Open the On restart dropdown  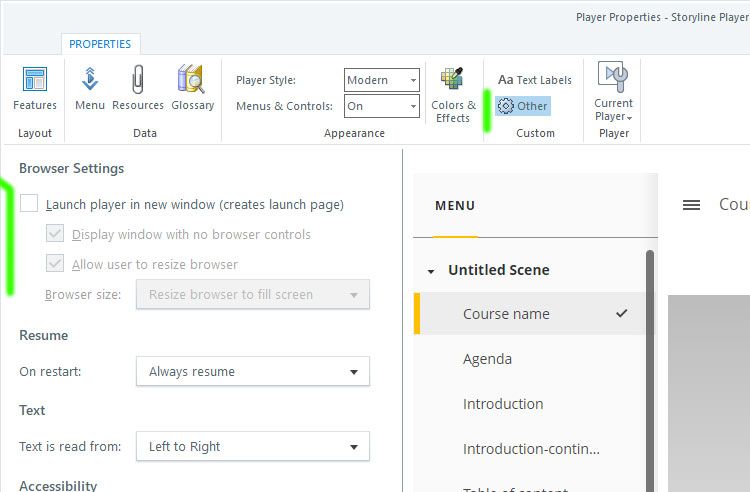252,372
